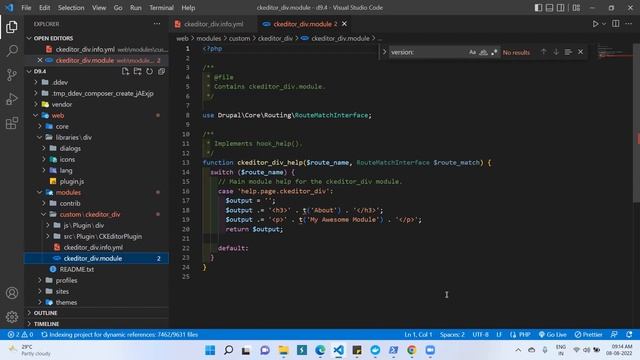Open Chrome from the taskbar

(x=411, y=350)
